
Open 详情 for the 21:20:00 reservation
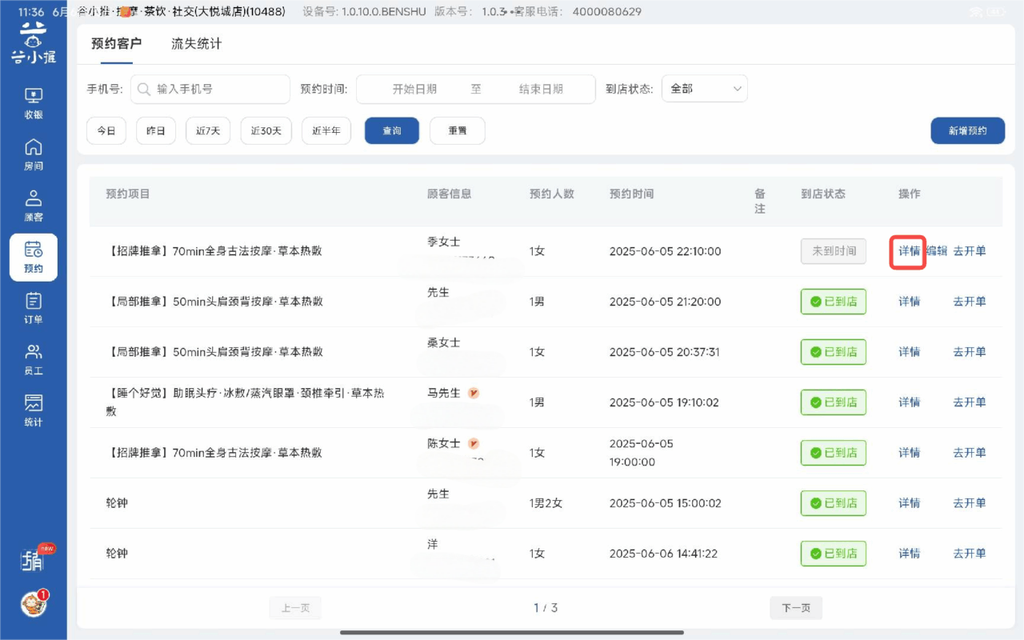908,302
